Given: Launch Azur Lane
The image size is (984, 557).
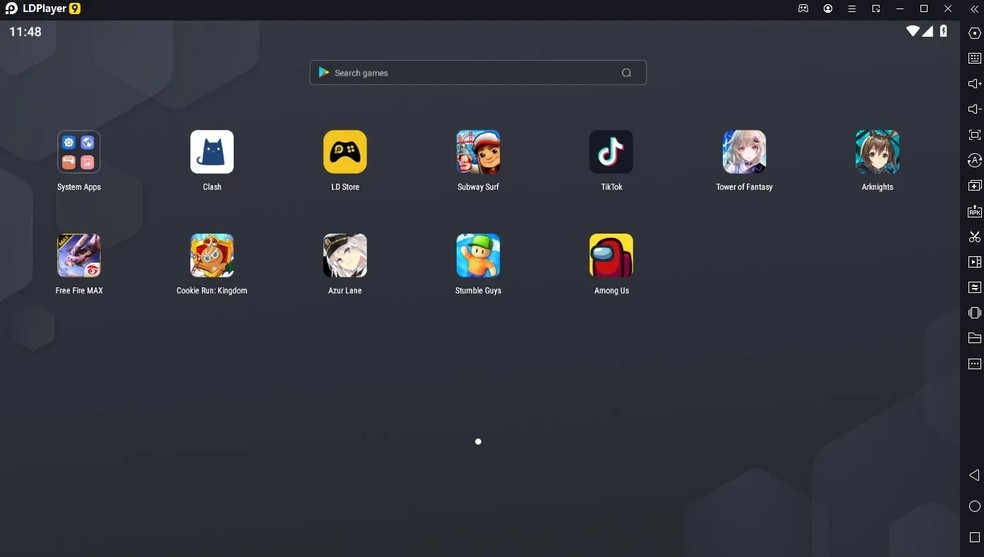Looking at the screenshot, I should [345, 255].
